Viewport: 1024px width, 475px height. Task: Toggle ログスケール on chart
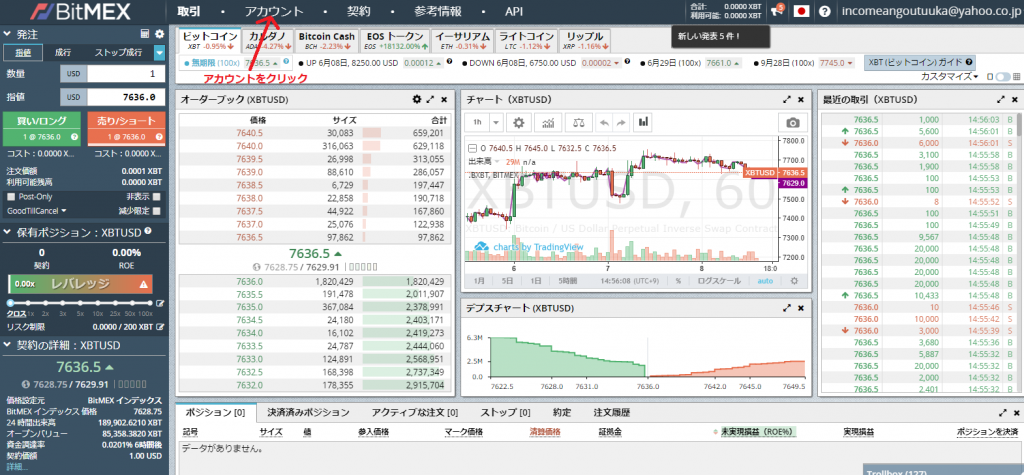(719, 281)
